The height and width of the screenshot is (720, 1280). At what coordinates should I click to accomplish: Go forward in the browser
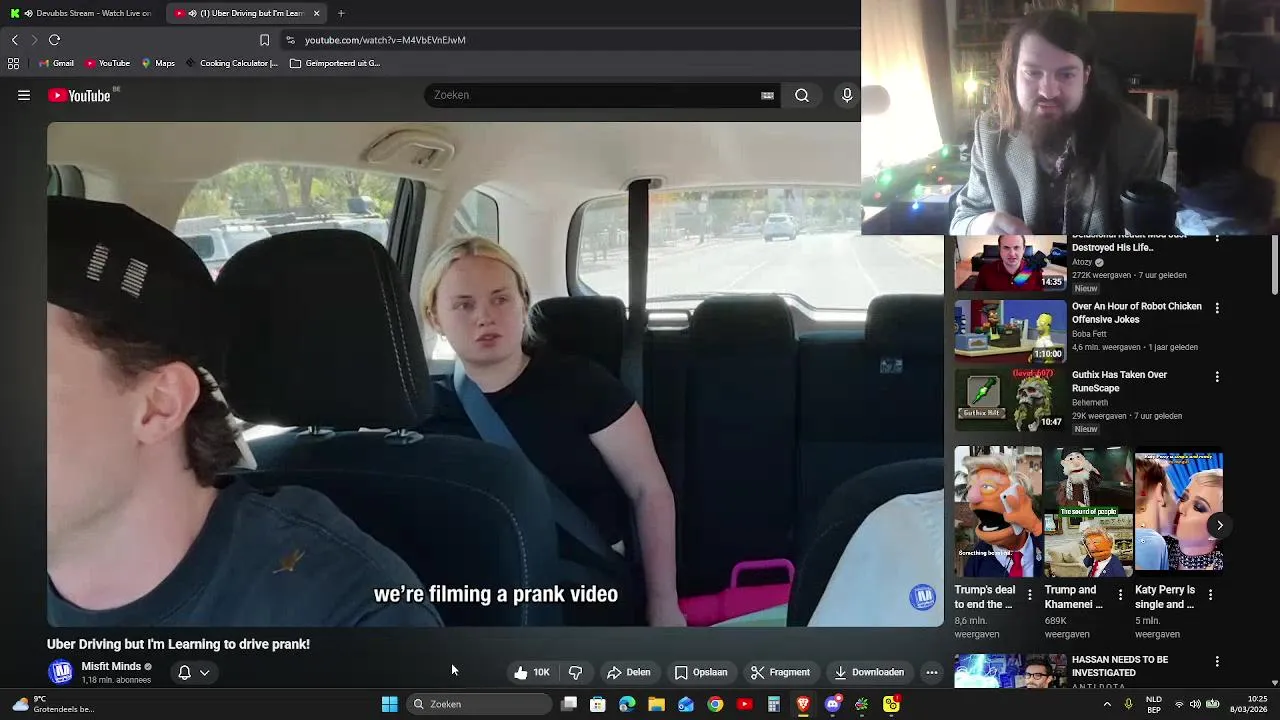point(34,40)
